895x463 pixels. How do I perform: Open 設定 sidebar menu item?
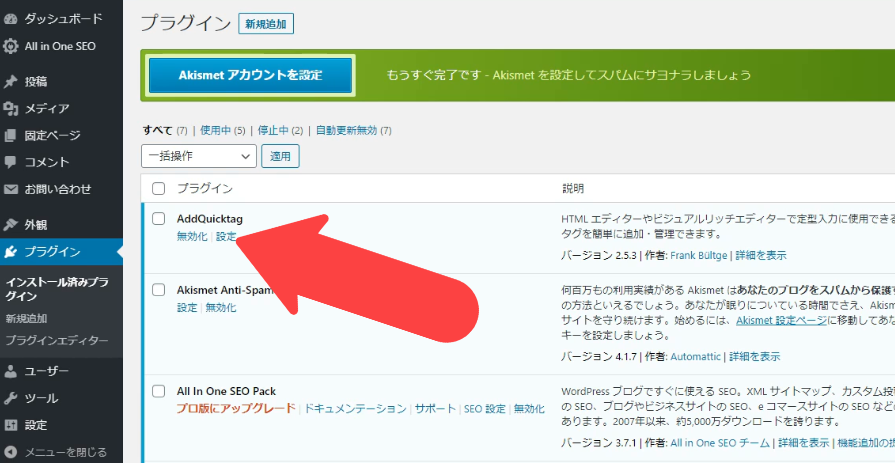pyautogui.click(x=35, y=425)
